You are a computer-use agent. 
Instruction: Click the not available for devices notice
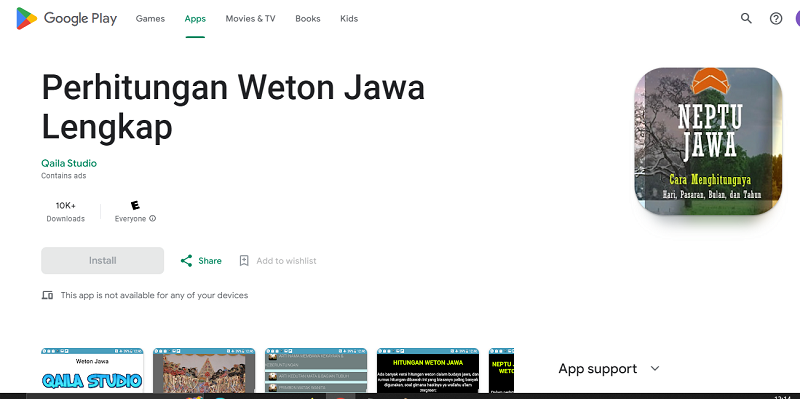[154, 295]
